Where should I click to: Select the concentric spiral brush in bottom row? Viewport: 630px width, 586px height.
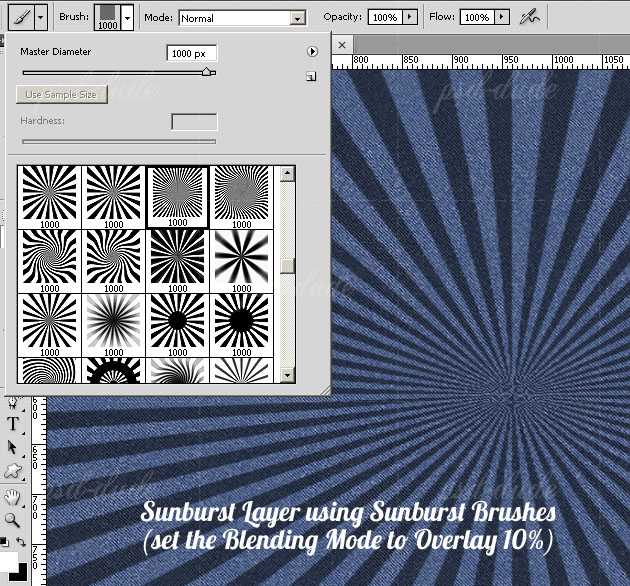49,370
